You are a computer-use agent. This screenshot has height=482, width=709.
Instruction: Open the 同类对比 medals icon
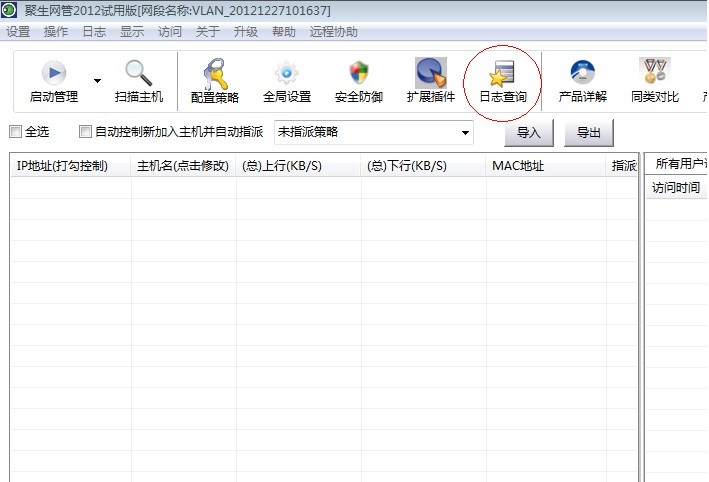pyautogui.click(x=655, y=71)
